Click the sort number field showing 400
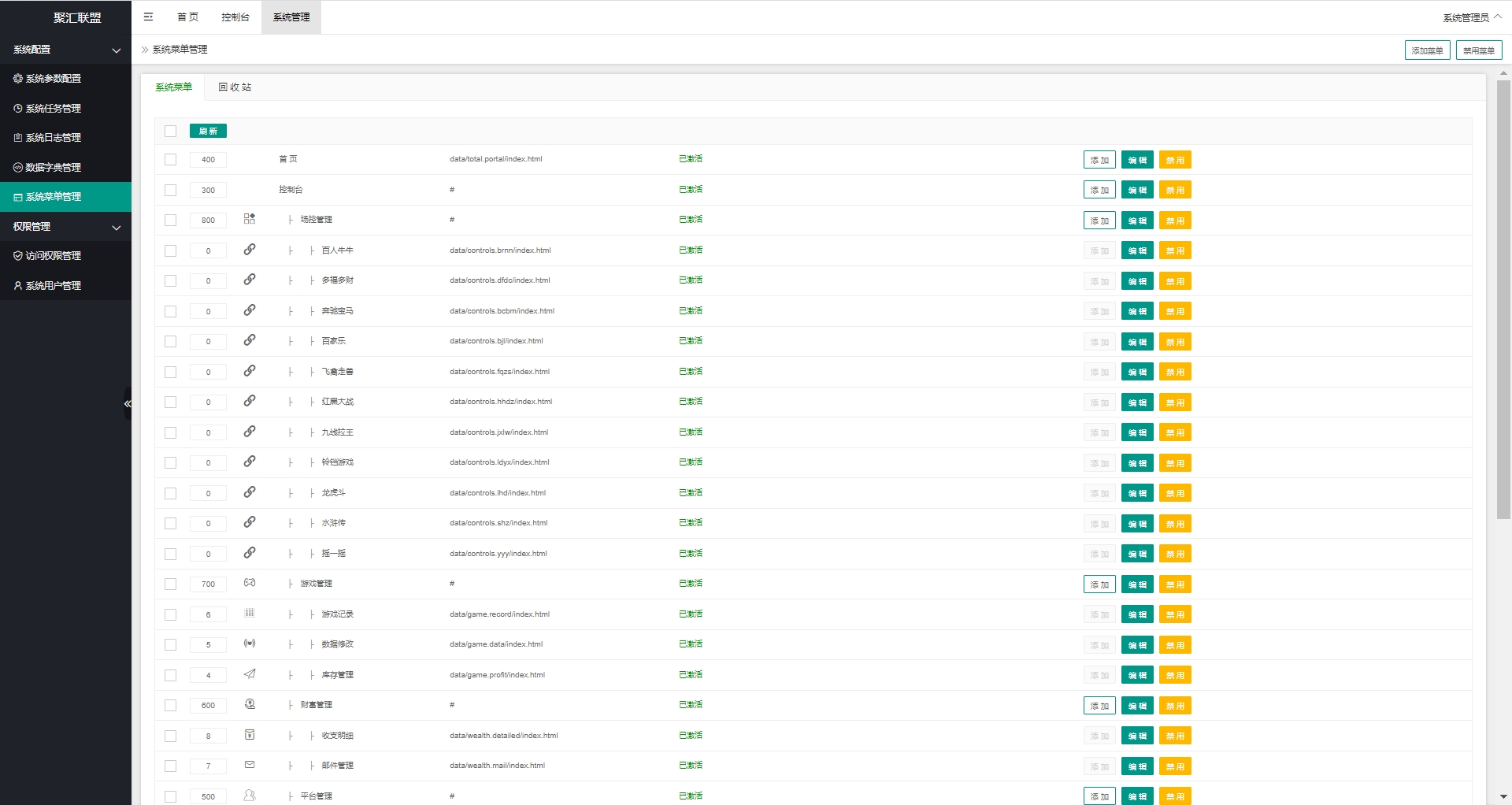This screenshot has height=805, width=1512. tap(208, 160)
